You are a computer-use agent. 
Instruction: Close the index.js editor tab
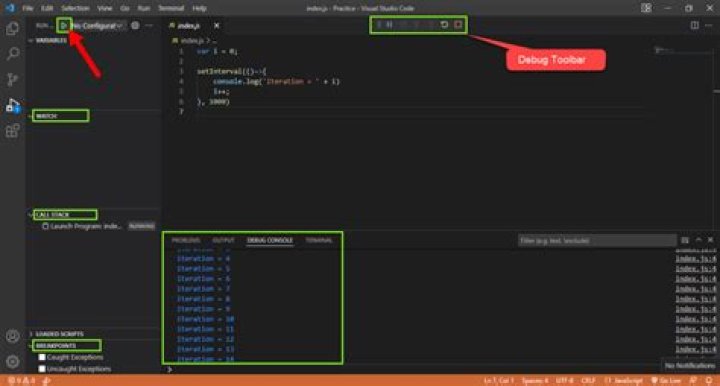pyautogui.click(x=217, y=26)
